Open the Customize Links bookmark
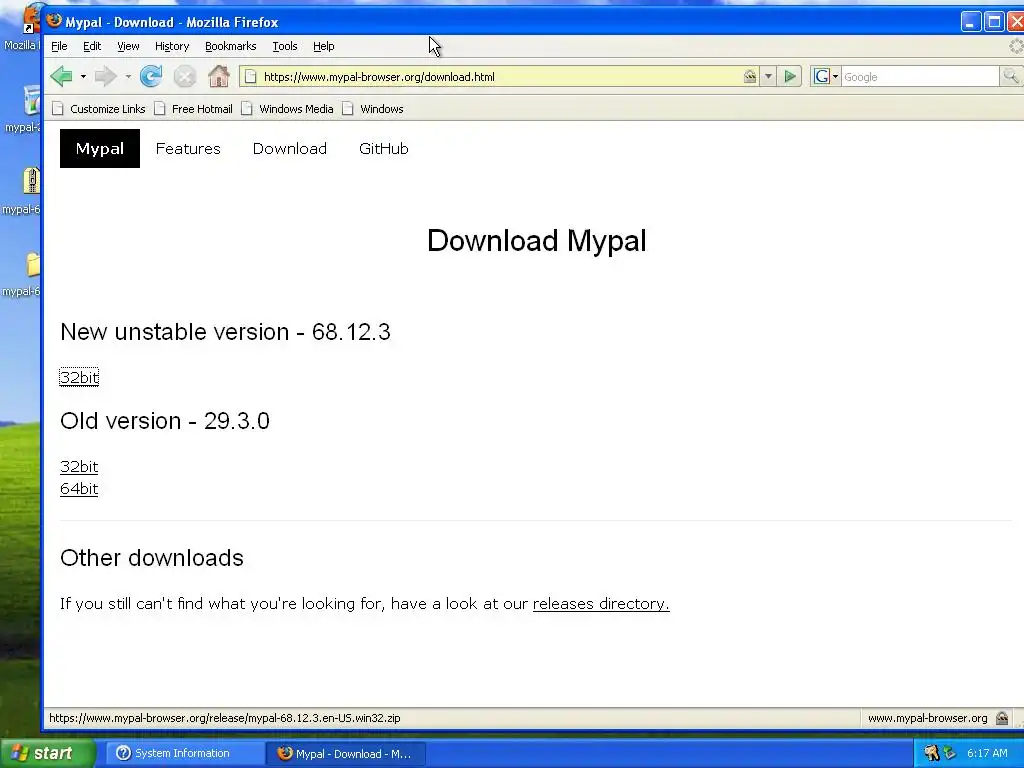1024x768 pixels. tap(99, 108)
